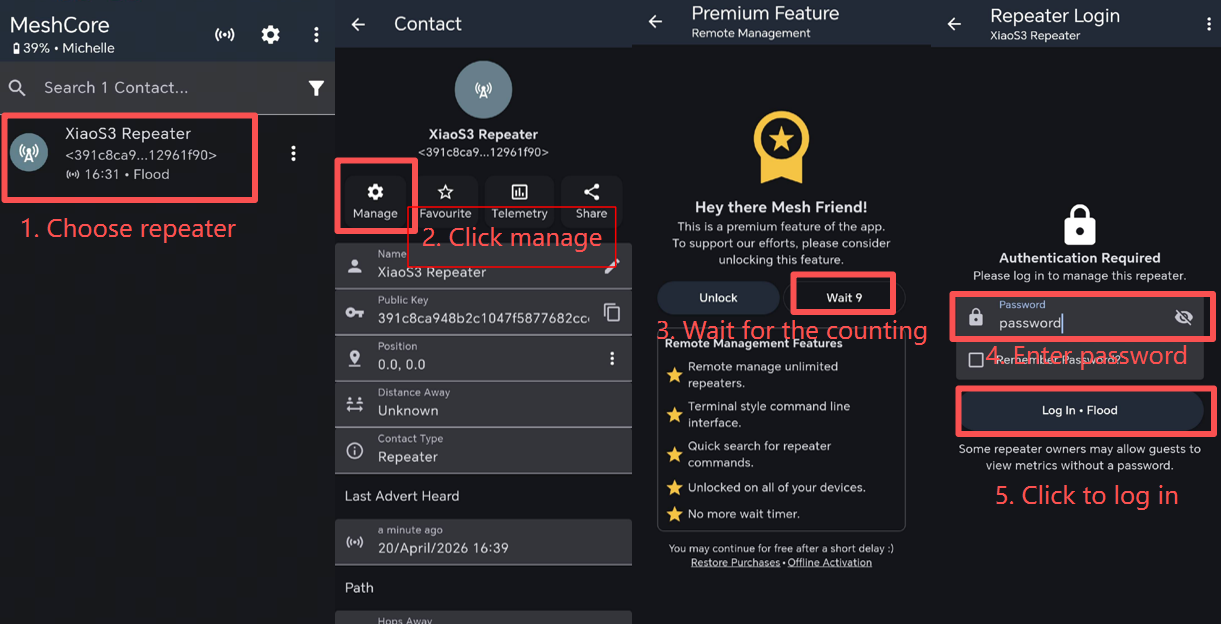This screenshot has width=1221, height=624.
Task: Tap the Manage gear button
Action: click(375, 200)
